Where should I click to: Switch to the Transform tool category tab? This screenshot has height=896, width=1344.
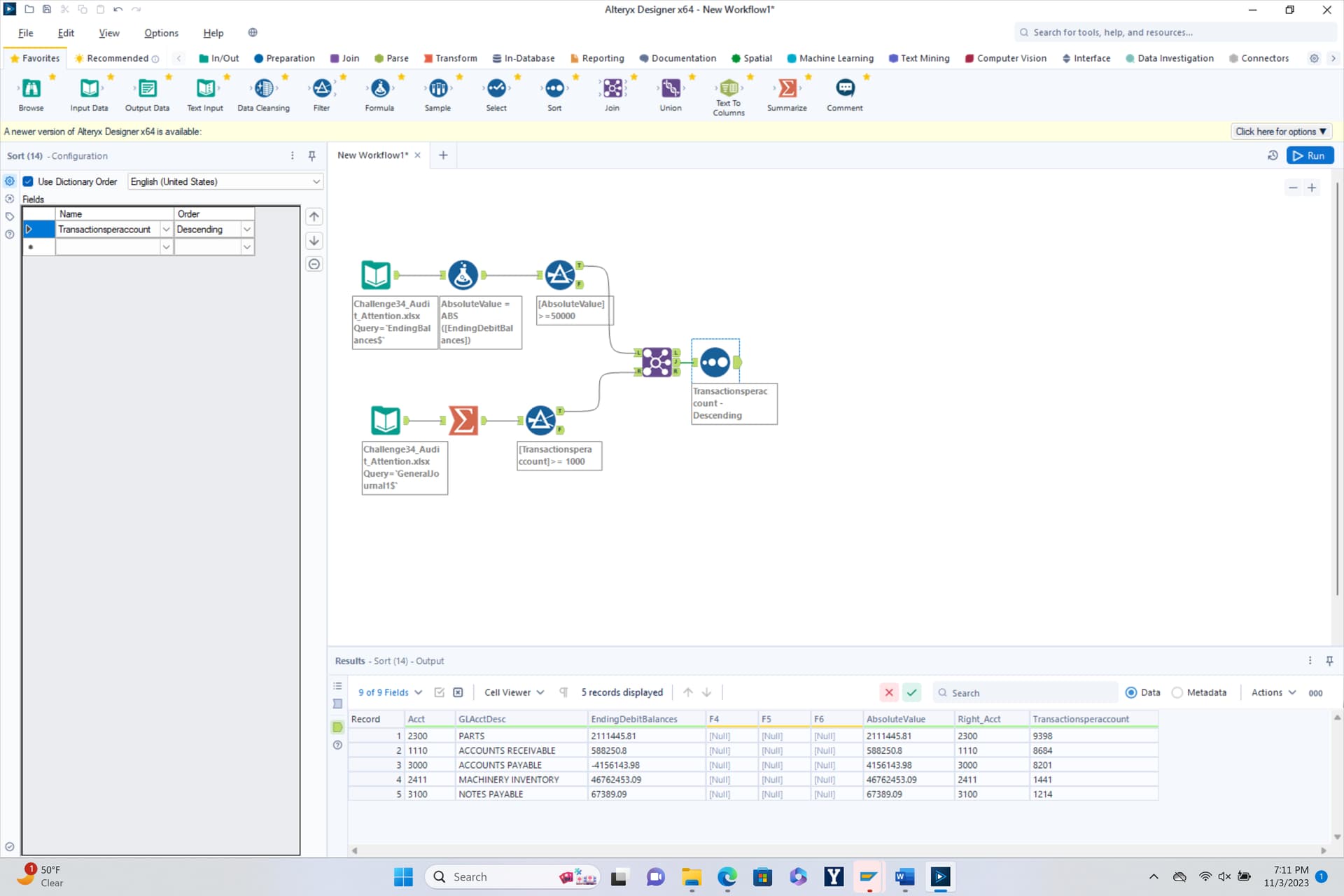coord(449,58)
